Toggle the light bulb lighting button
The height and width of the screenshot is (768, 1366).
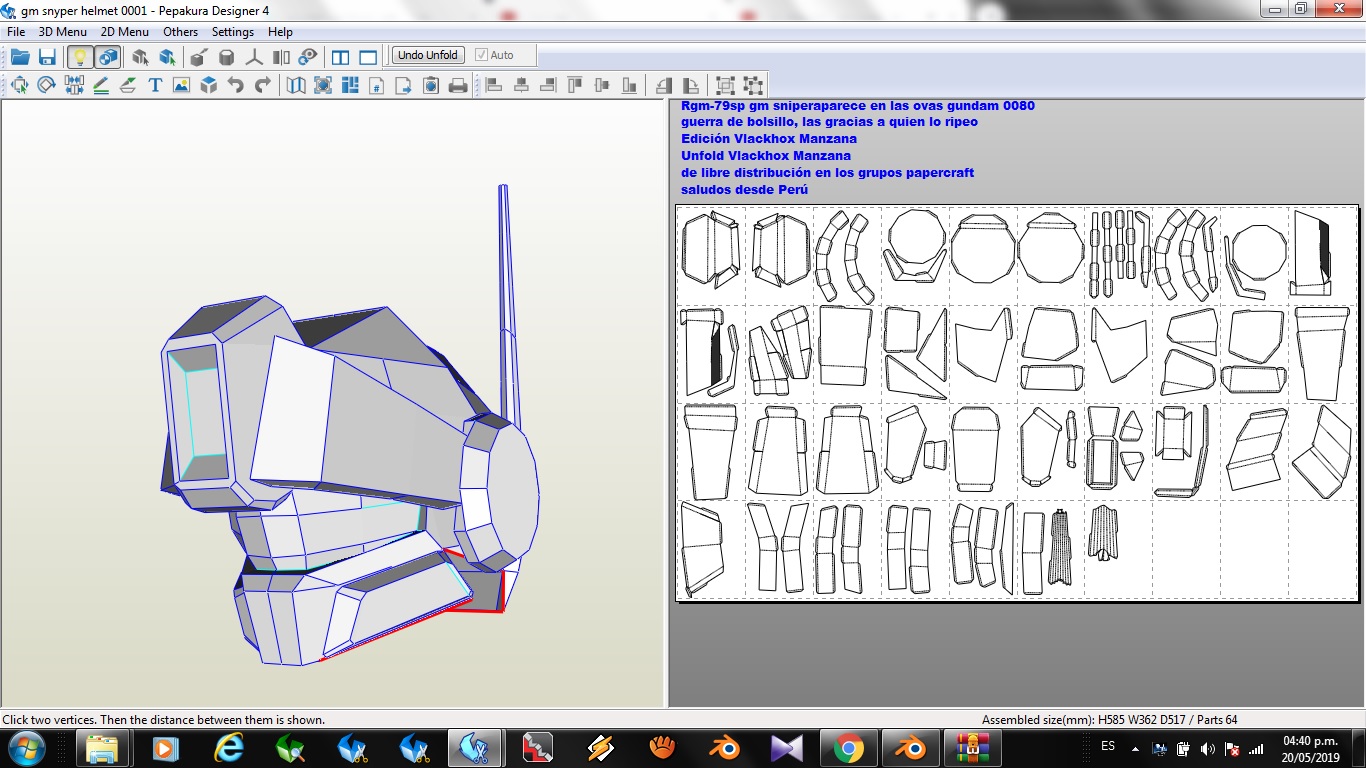pos(80,57)
